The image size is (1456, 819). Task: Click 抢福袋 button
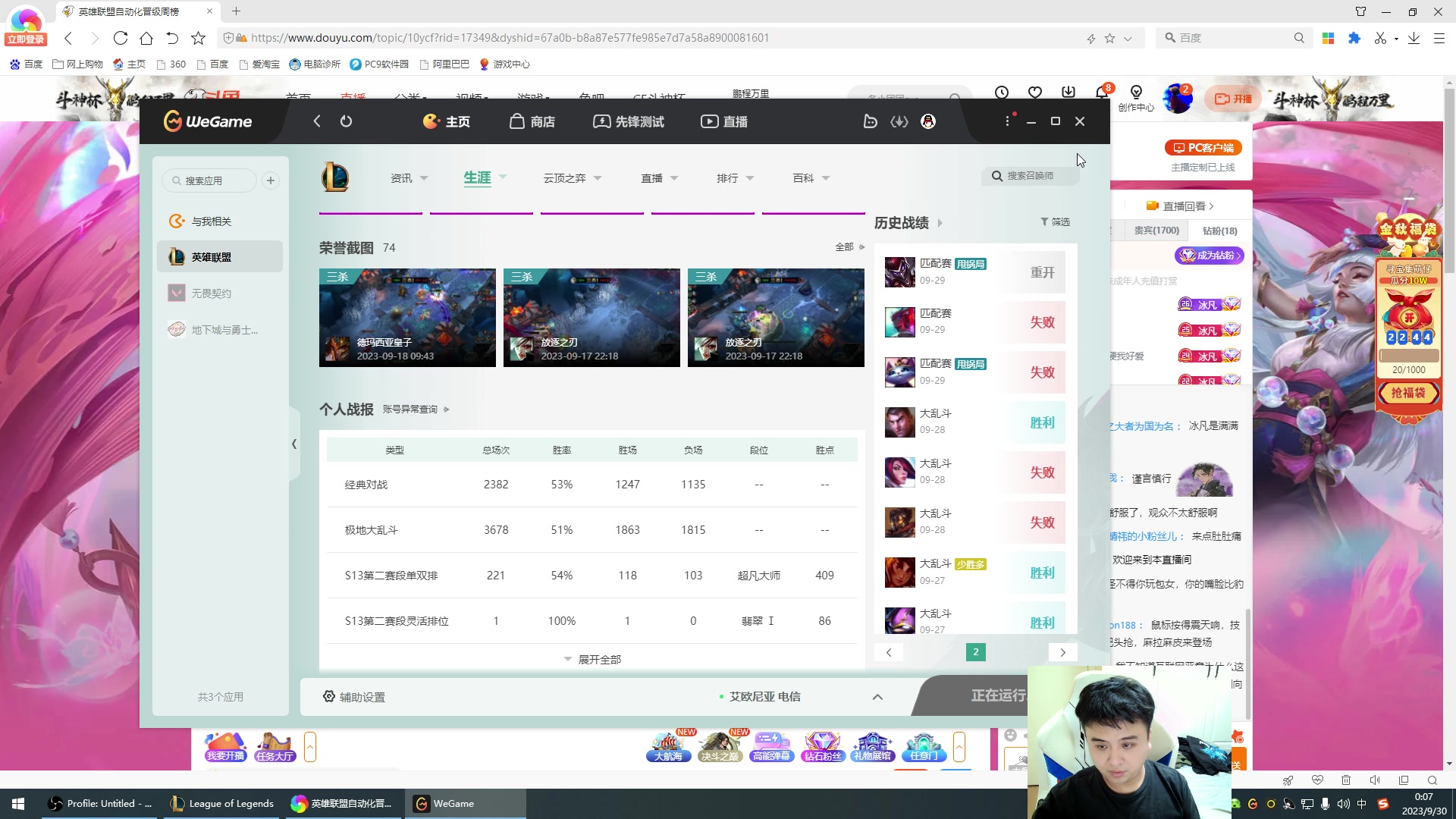click(1408, 393)
